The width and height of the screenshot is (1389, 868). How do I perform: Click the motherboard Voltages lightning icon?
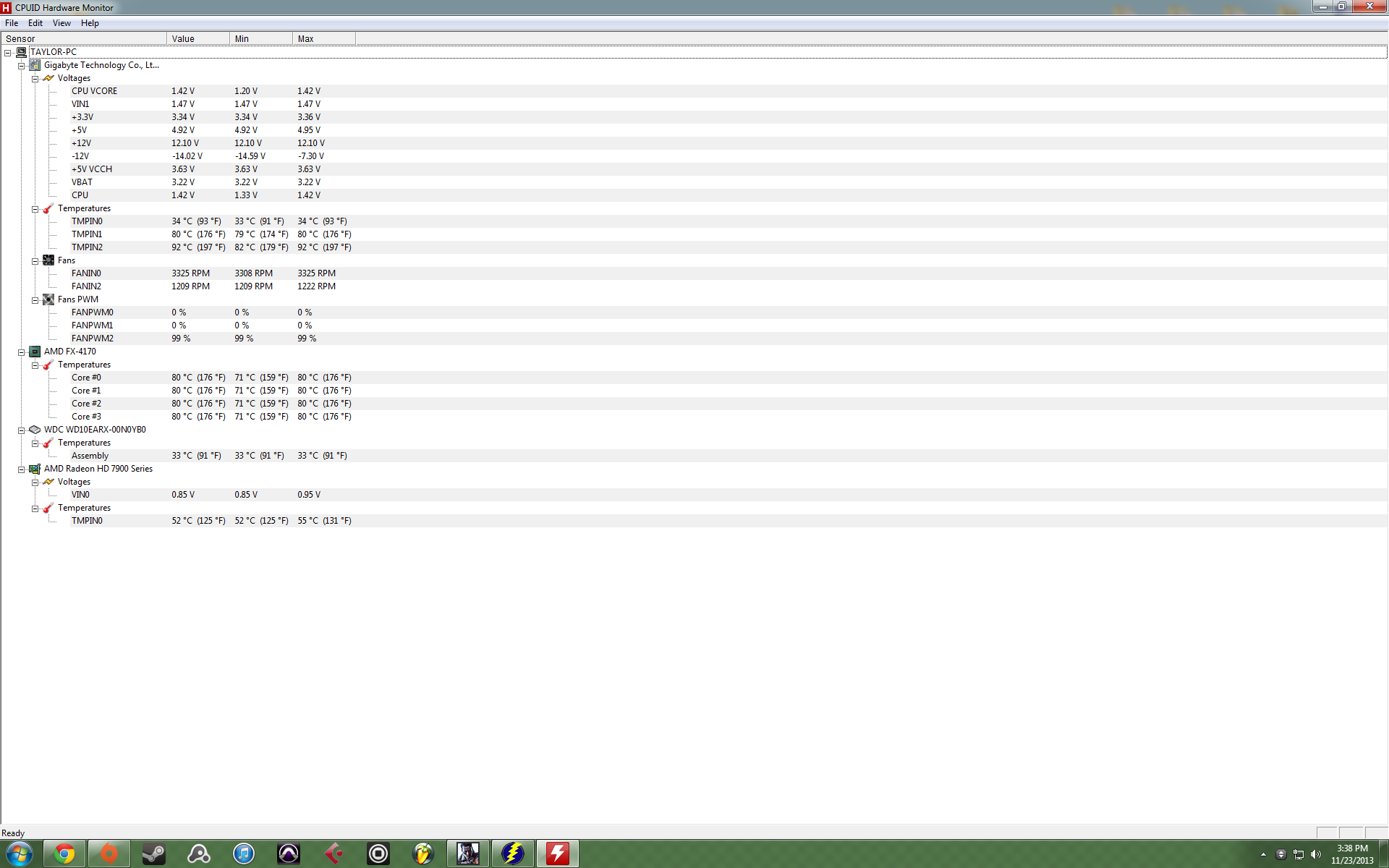point(48,78)
